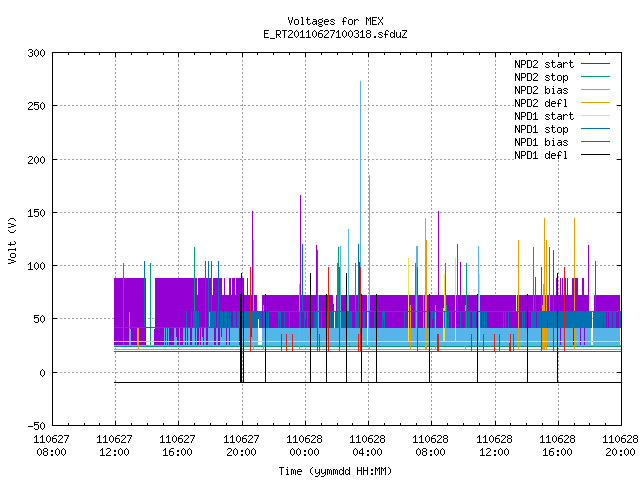Click the light blue NPD2 bias legend line
The image size is (640, 480).
point(596,89)
